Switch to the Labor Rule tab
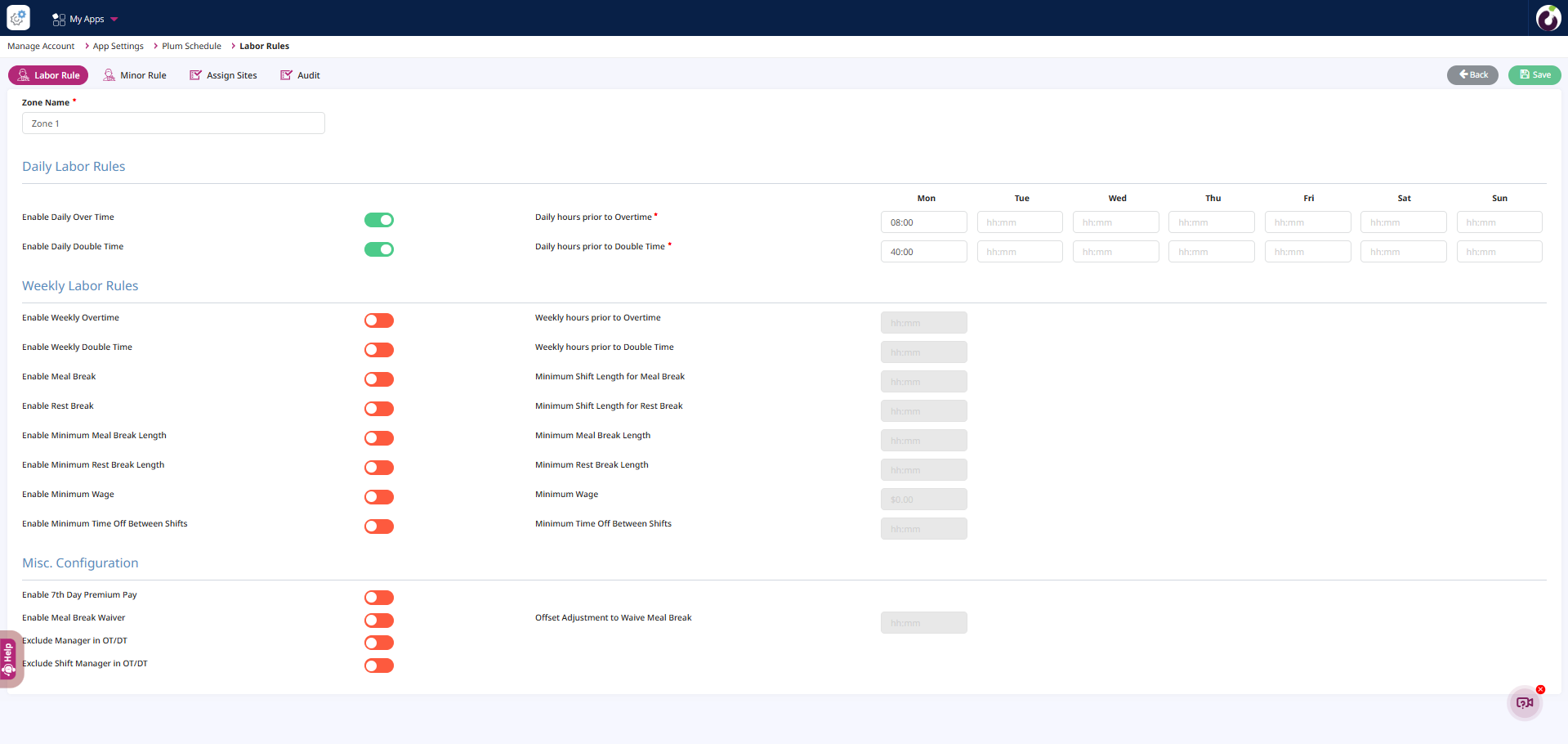 click(x=48, y=75)
